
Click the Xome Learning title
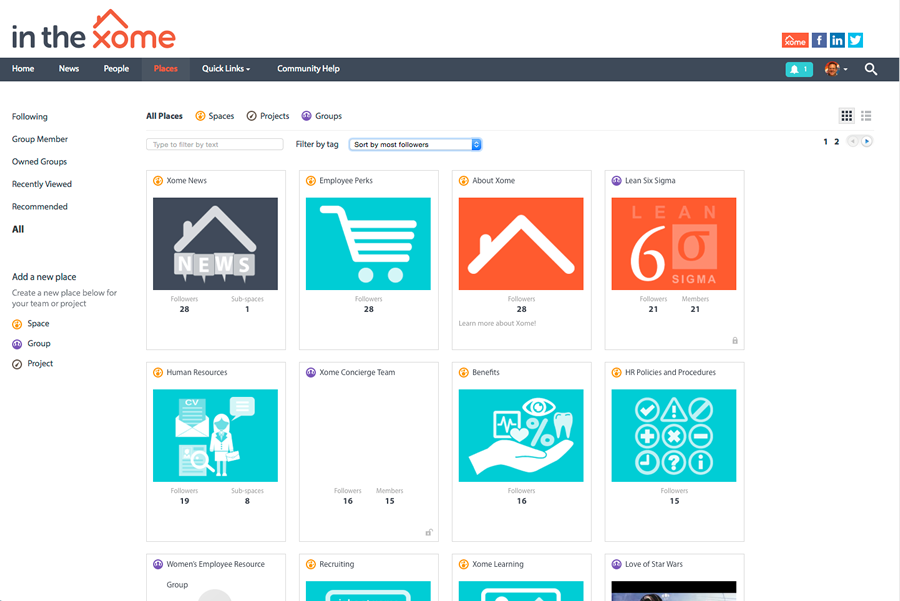pyautogui.click(x=498, y=564)
